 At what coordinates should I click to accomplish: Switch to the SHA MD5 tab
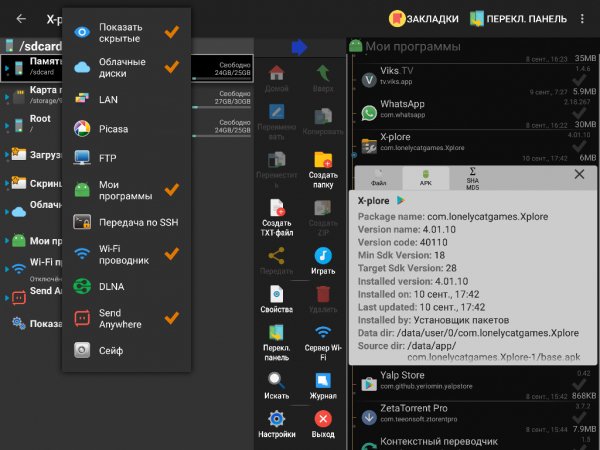pos(473,178)
